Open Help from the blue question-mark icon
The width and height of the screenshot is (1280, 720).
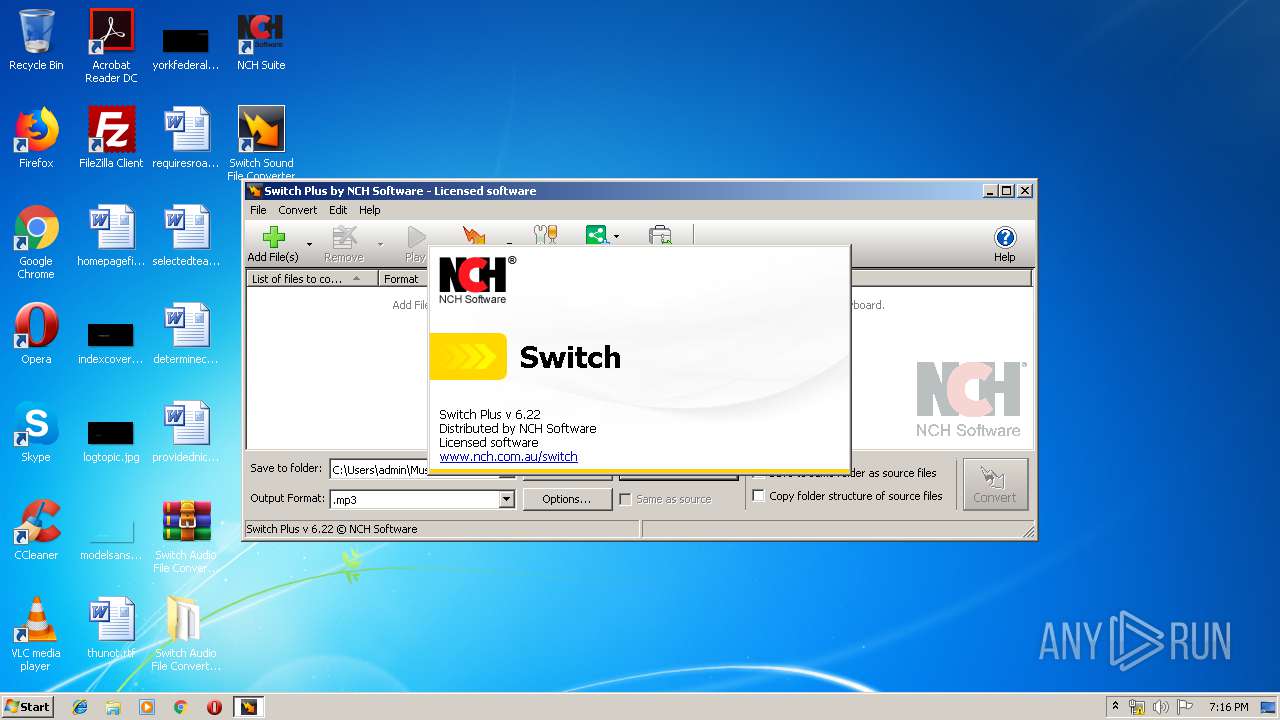tap(1005, 237)
